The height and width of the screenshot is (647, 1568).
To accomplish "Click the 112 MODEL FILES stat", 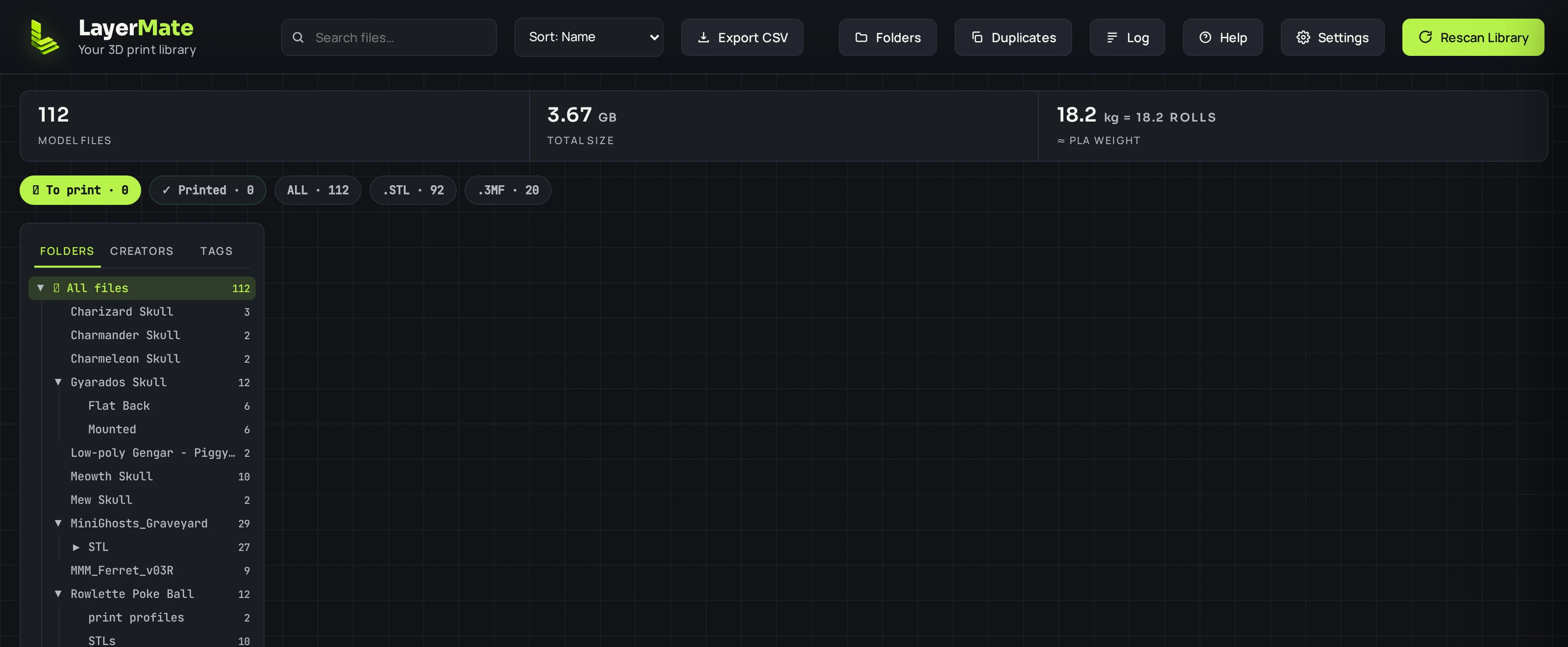I will click(274, 126).
